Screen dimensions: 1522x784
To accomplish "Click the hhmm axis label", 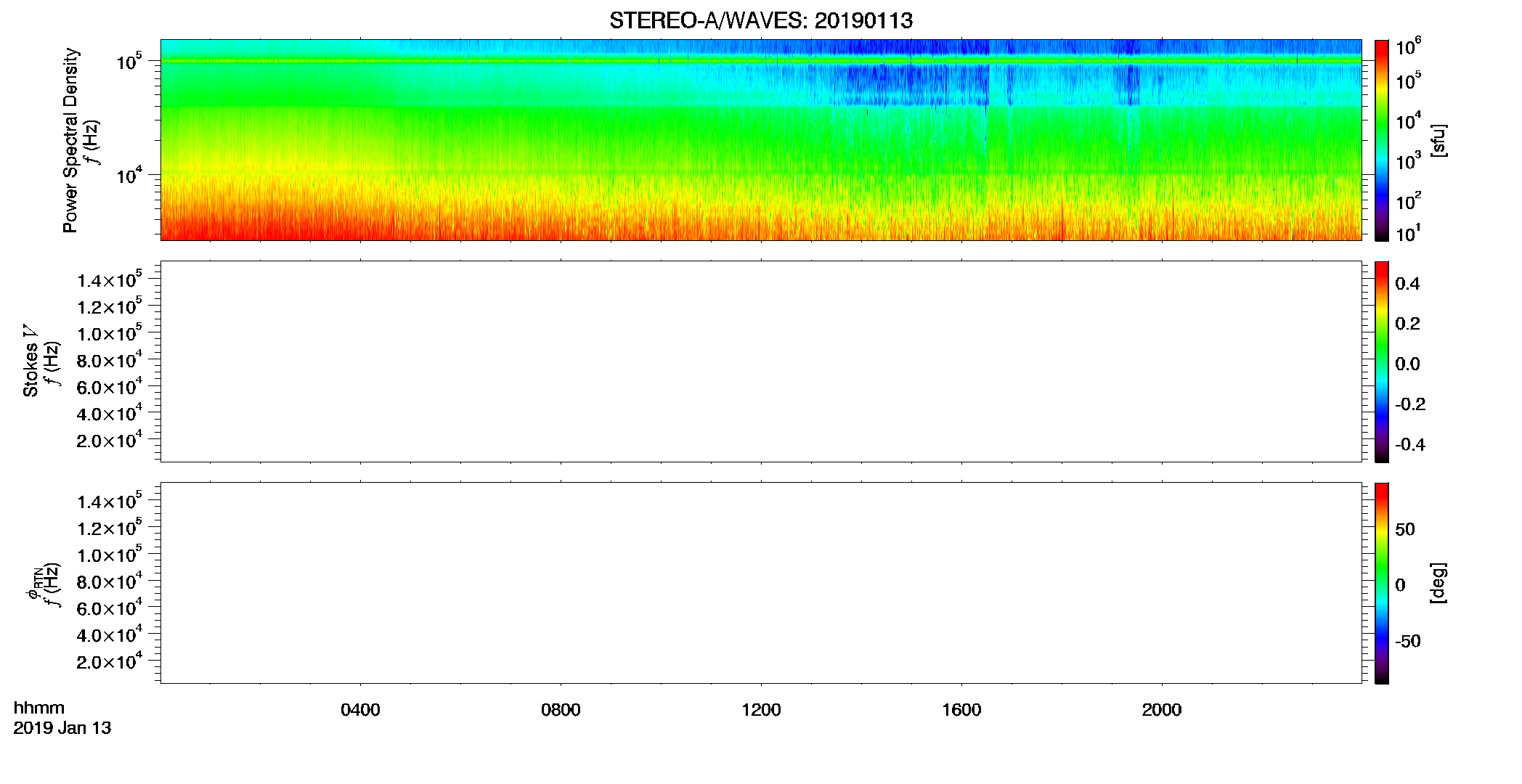I will [39, 708].
